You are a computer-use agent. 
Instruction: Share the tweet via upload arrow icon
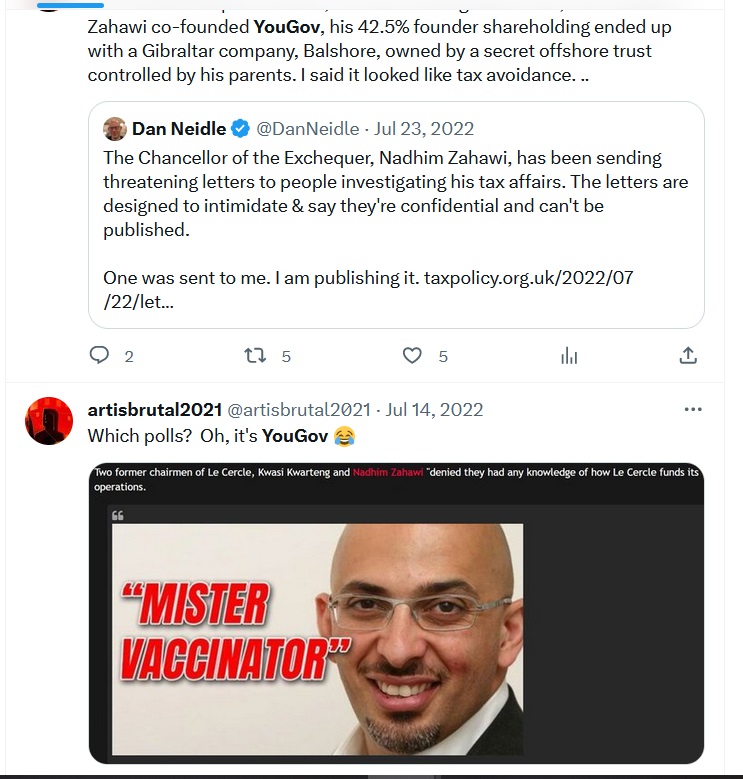688,356
